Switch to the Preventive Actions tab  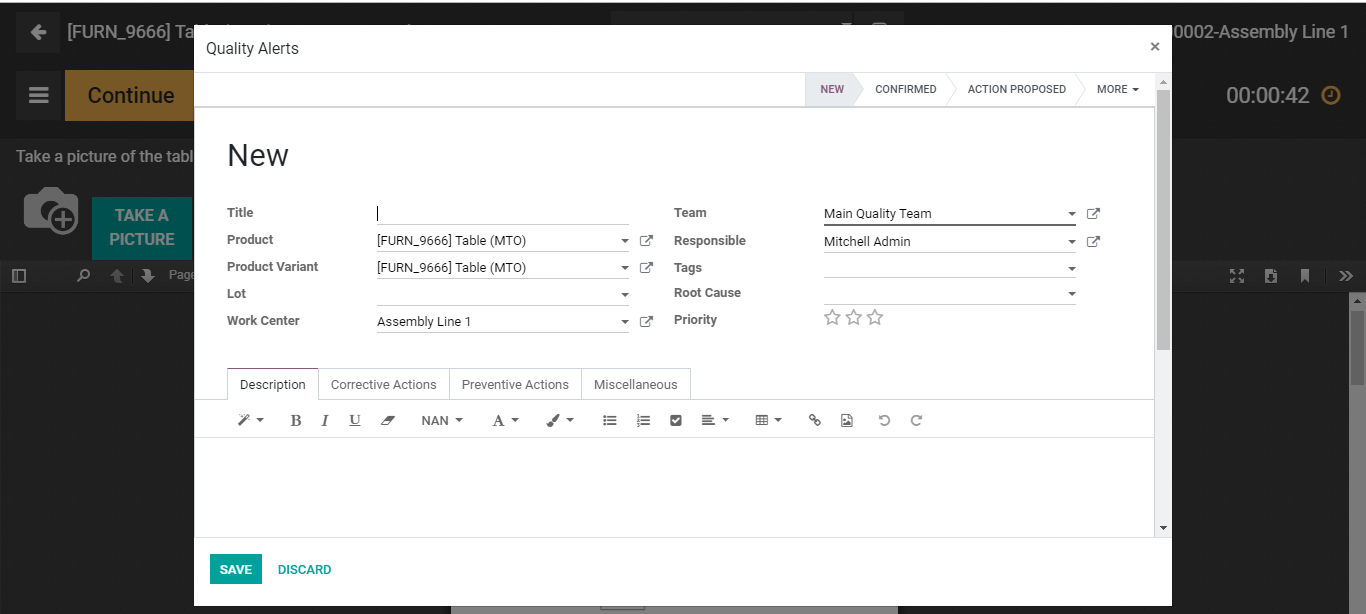pos(515,385)
